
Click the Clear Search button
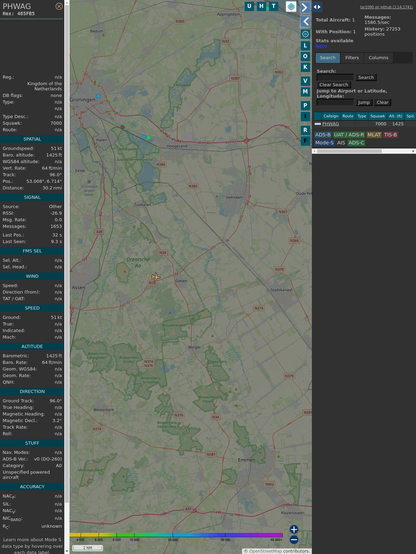click(334, 85)
